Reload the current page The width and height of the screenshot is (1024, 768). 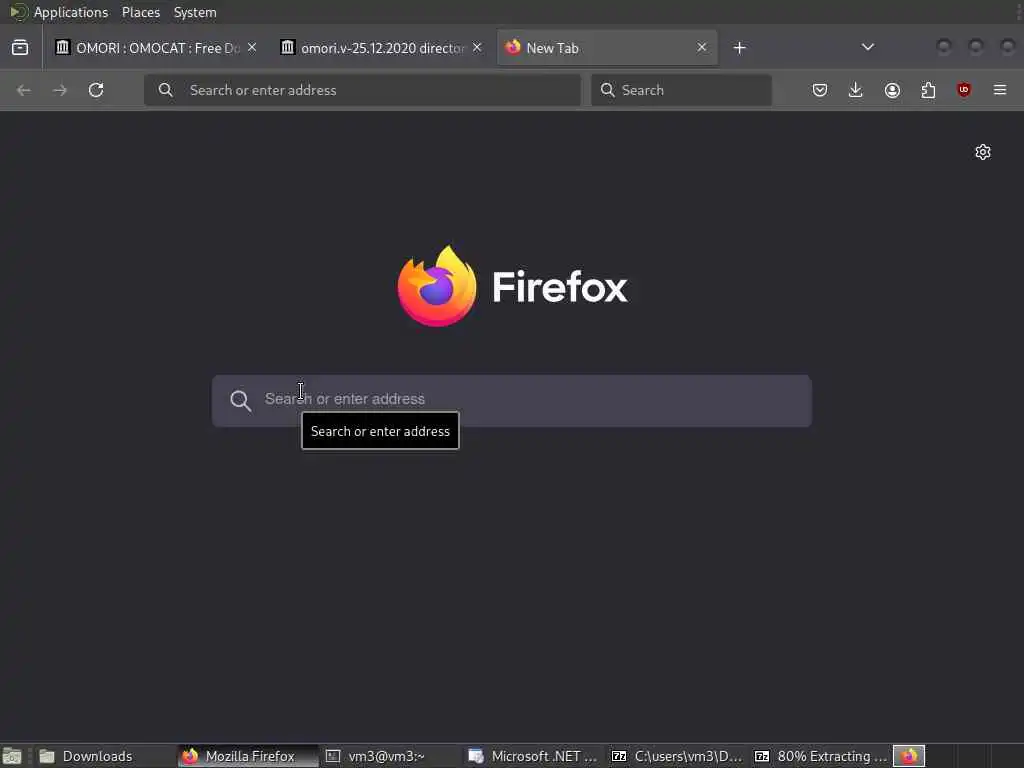(x=96, y=90)
